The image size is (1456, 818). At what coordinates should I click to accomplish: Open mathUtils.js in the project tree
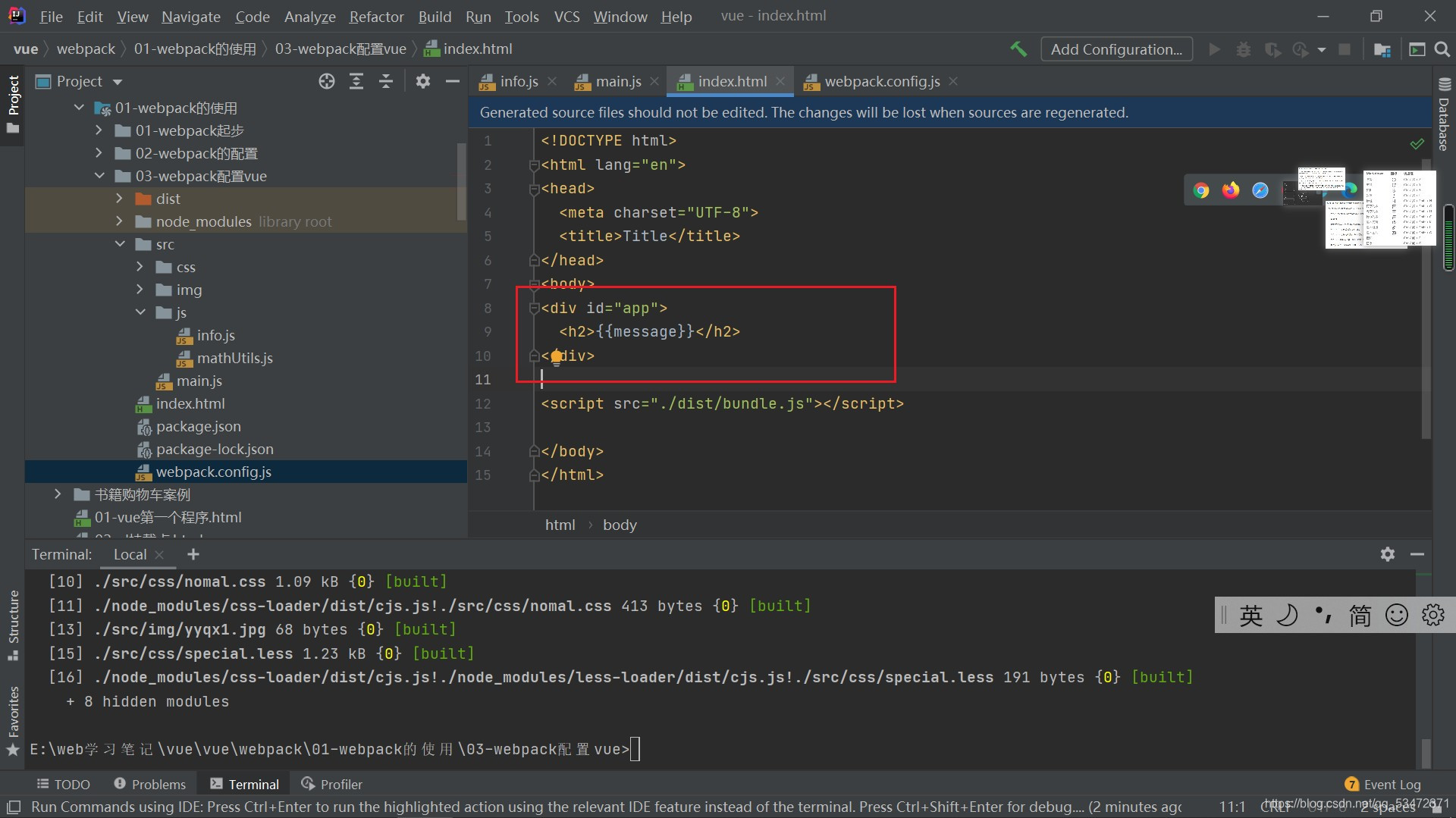(x=234, y=358)
